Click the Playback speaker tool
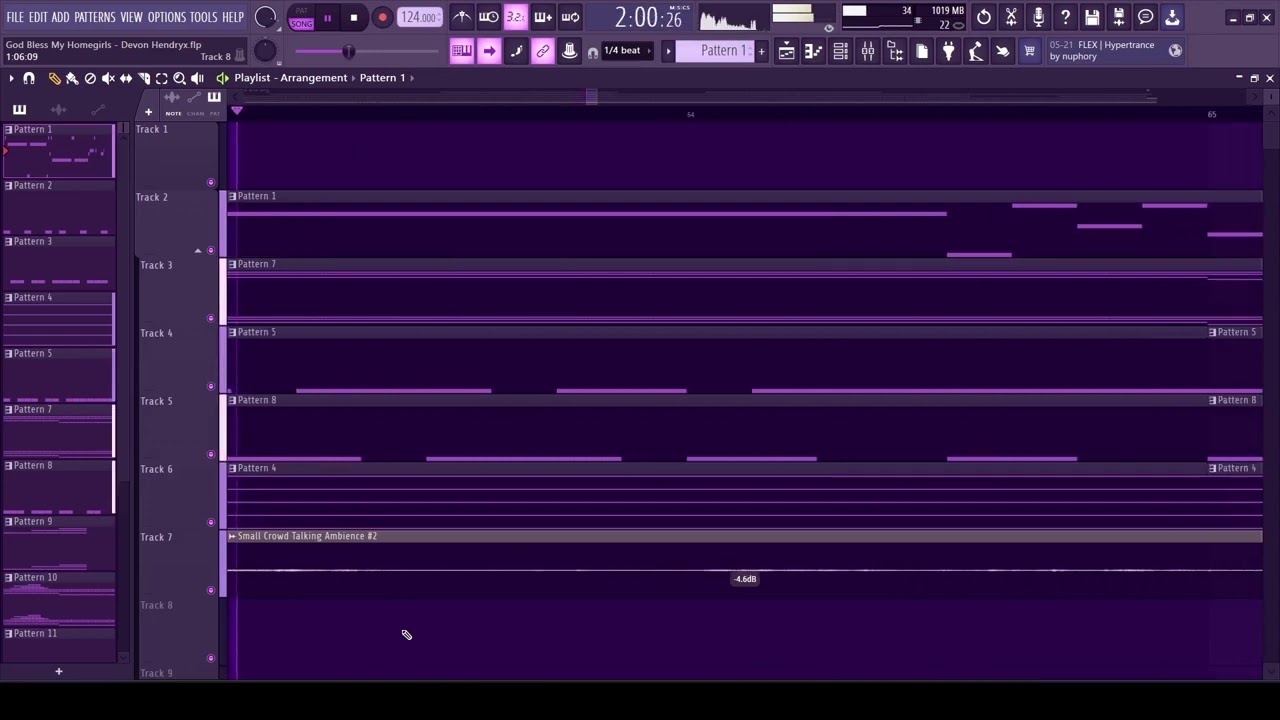Image resolution: width=1280 pixels, height=720 pixels. click(x=198, y=78)
